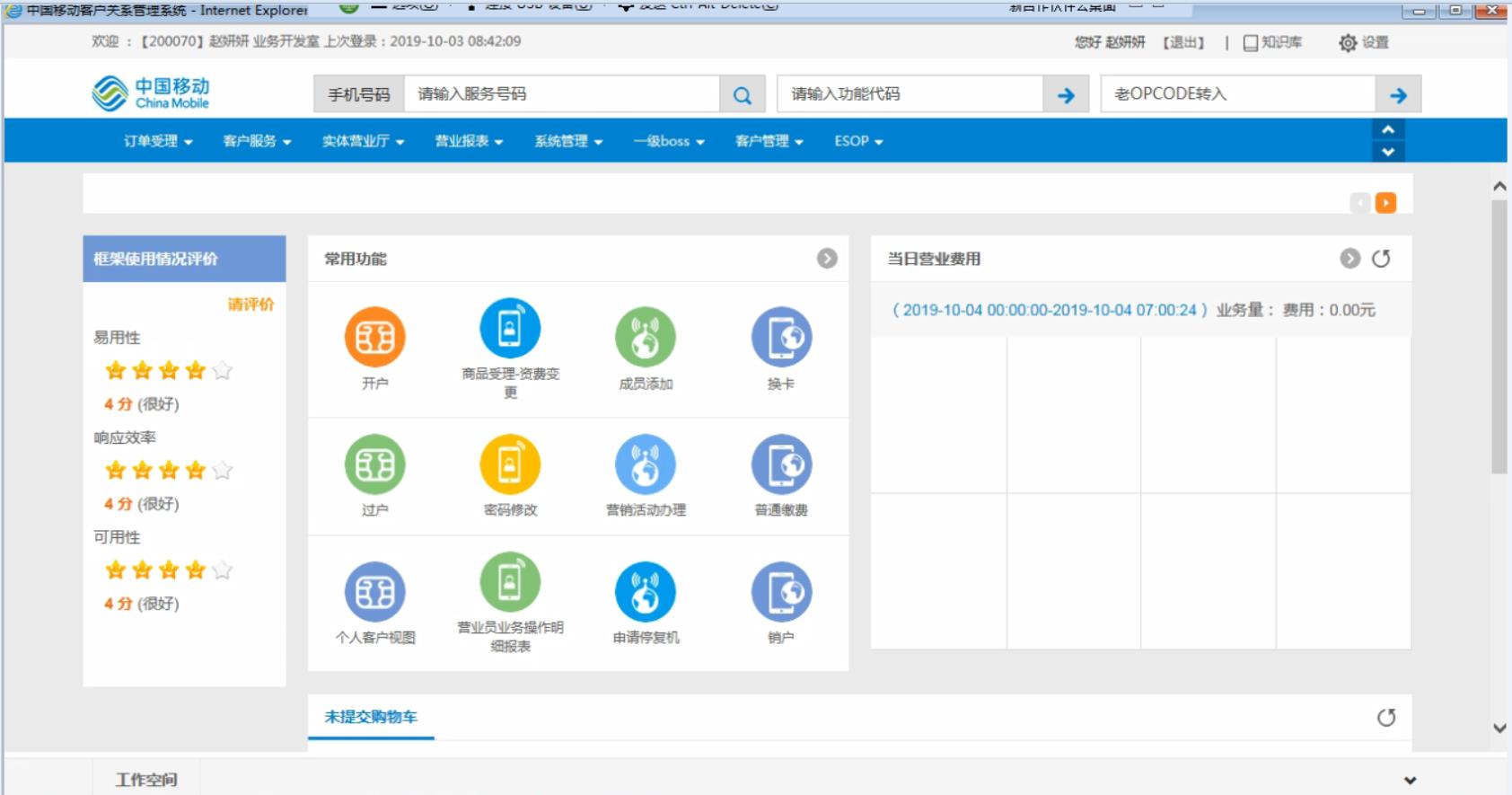1512x795 pixels.
Task: Open the 密码修改 password change icon
Action: [510, 464]
